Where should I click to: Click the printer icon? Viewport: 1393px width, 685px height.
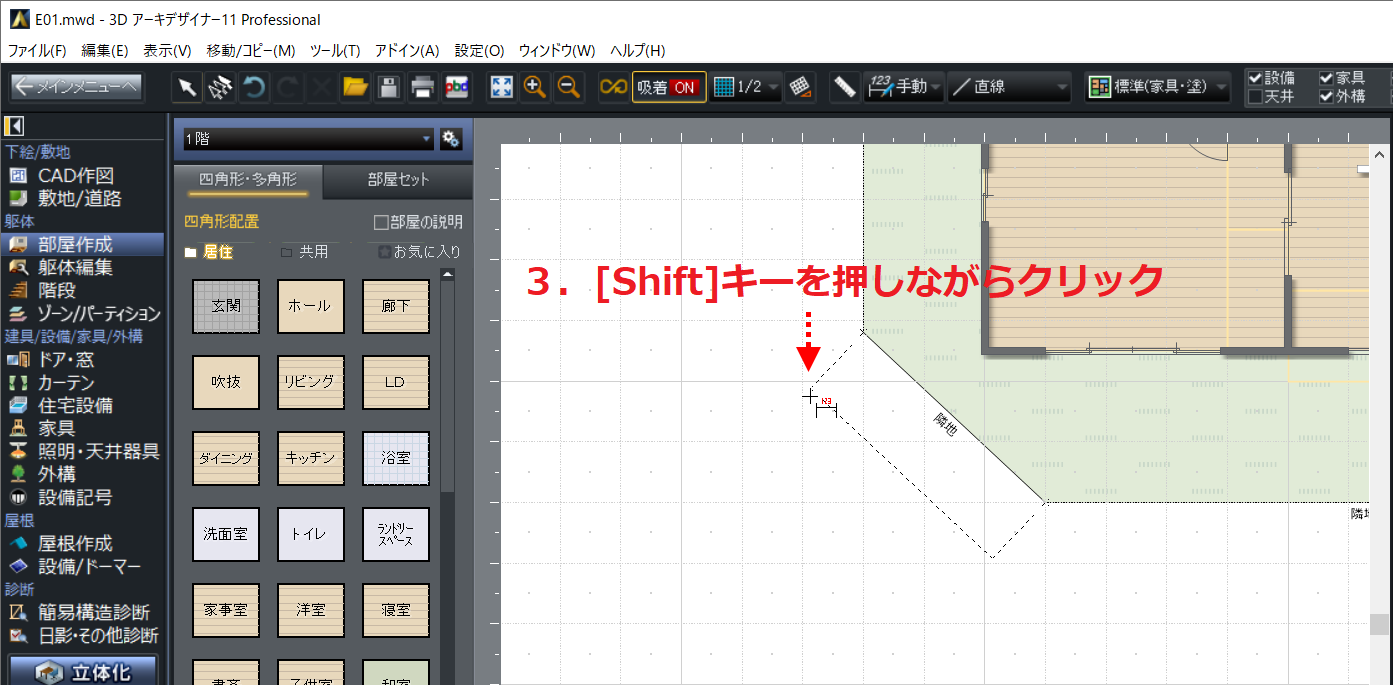pyautogui.click(x=423, y=87)
